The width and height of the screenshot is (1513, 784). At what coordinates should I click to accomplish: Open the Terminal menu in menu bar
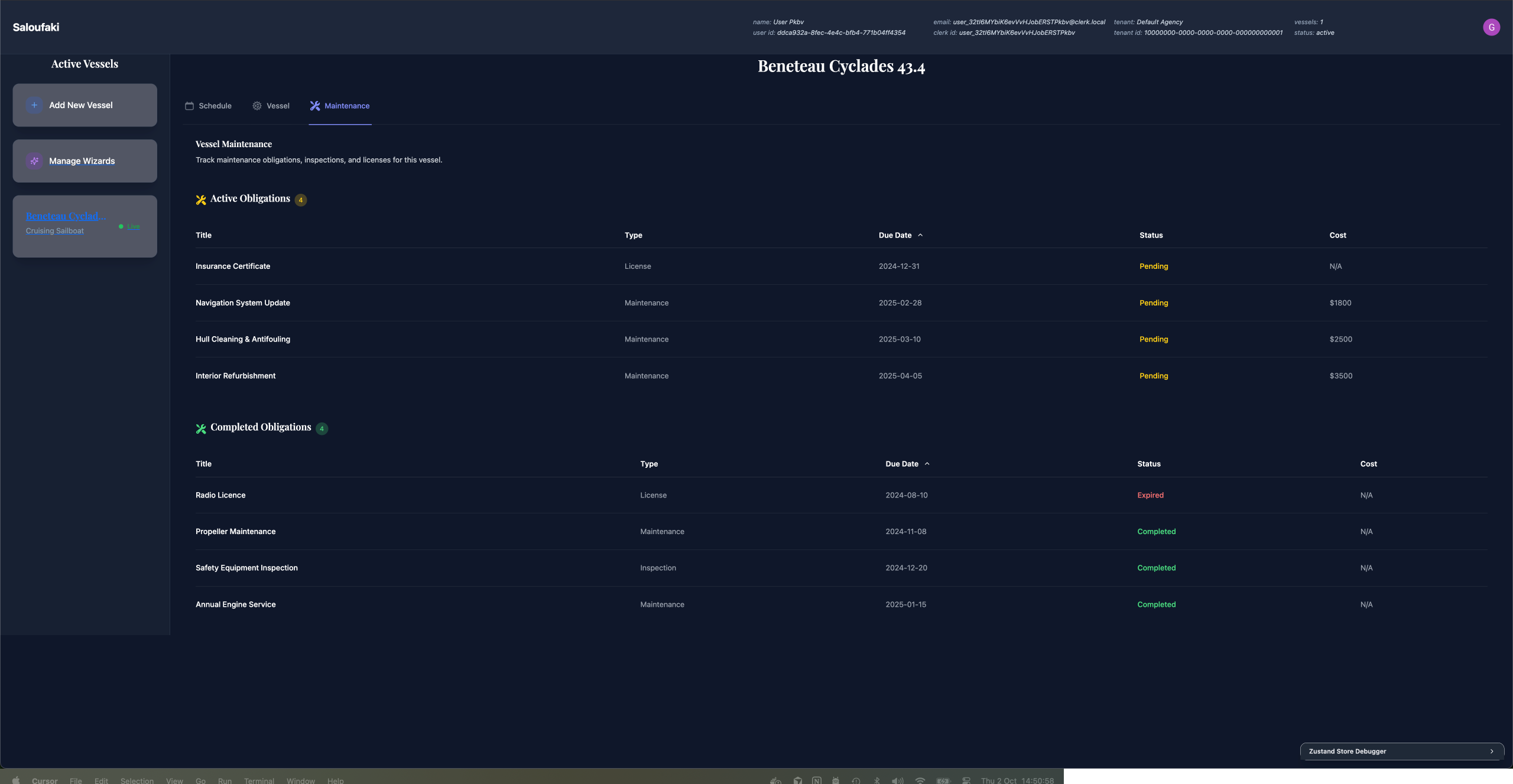tap(259, 780)
